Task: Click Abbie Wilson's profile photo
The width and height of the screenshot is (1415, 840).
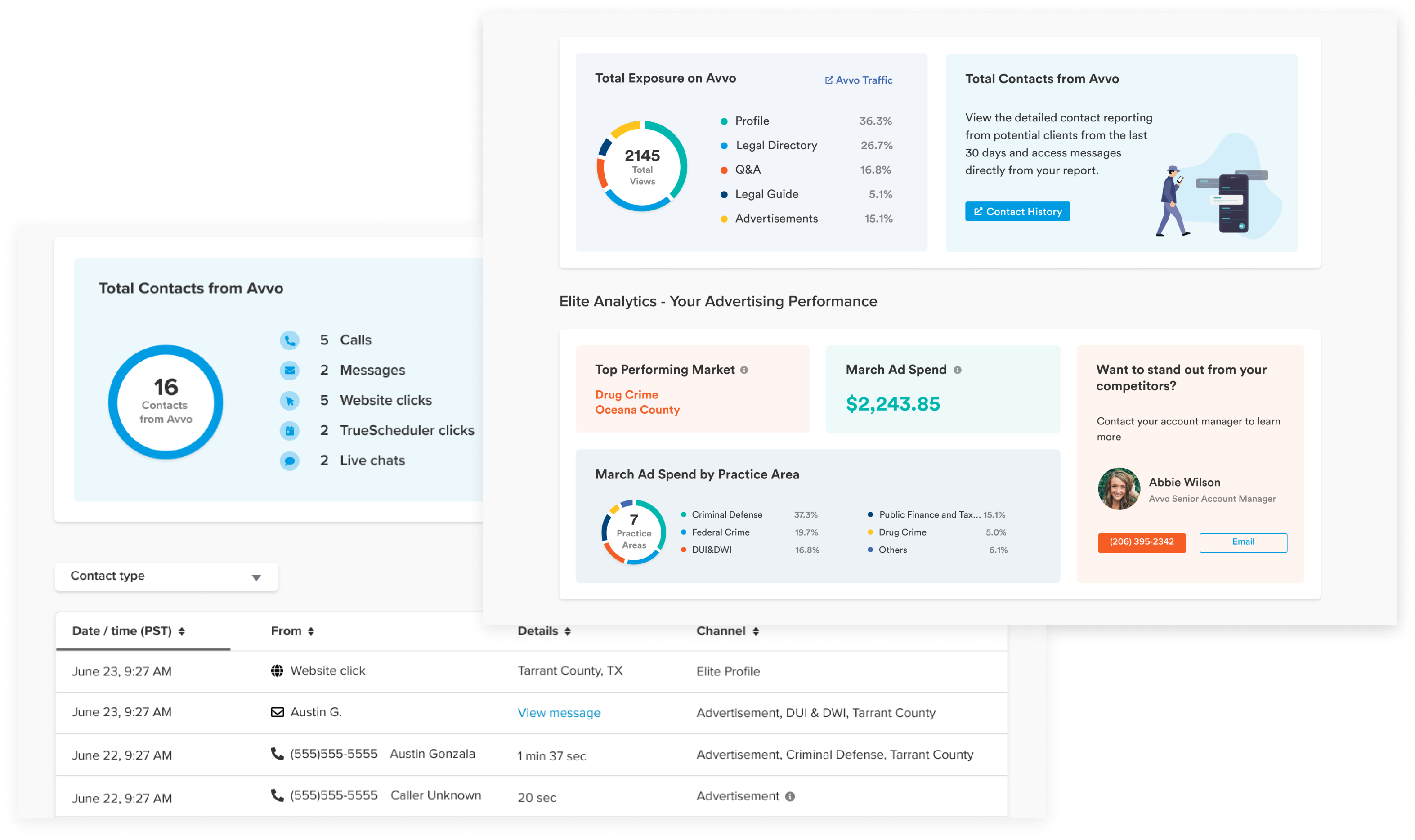Action: [x=1119, y=488]
